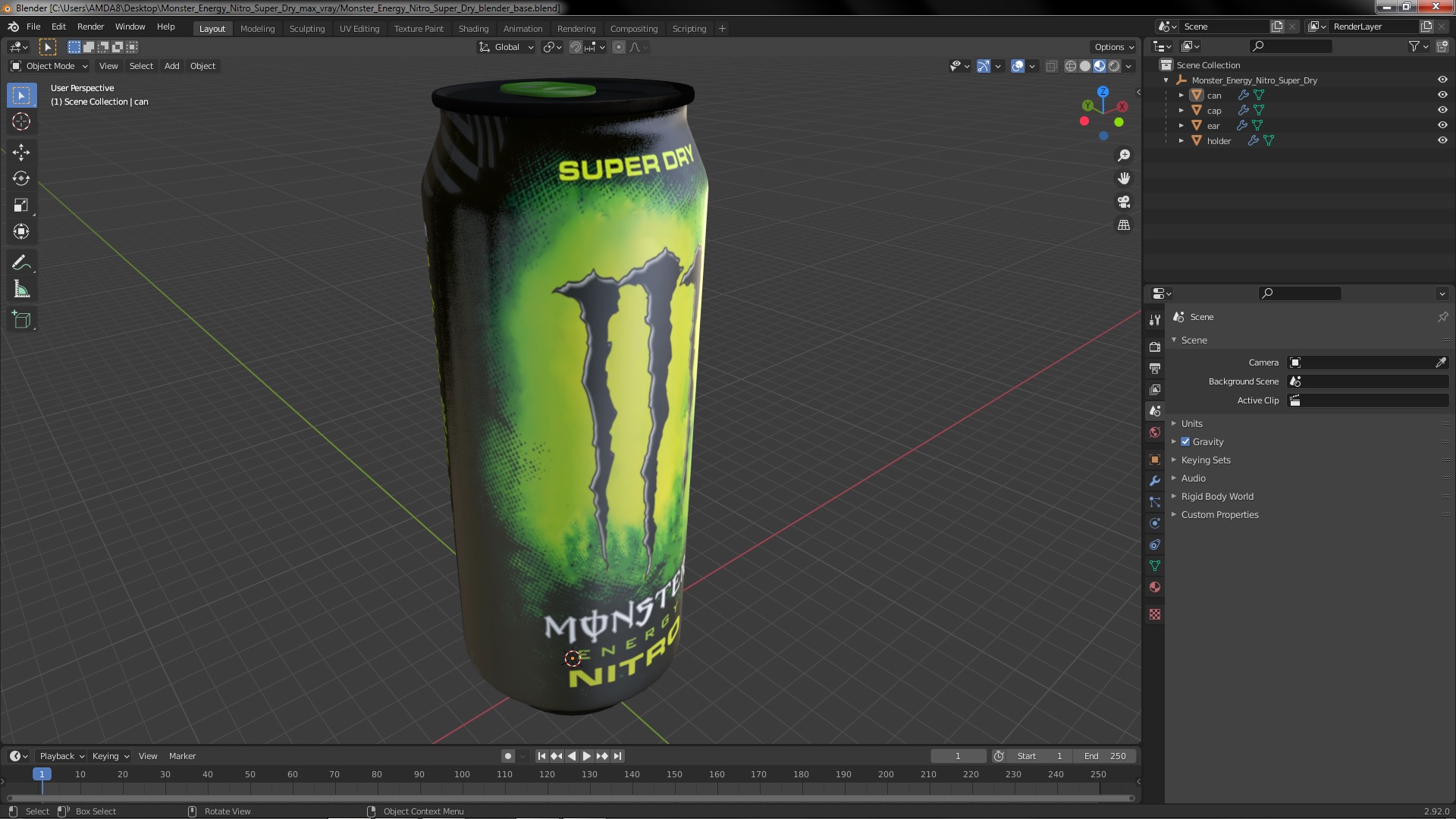Image resolution: width=1456 pixels, height=819 pixels.
Task: Open the Render properties tab
Action: pyautogui.click(x=1155, y=347)
